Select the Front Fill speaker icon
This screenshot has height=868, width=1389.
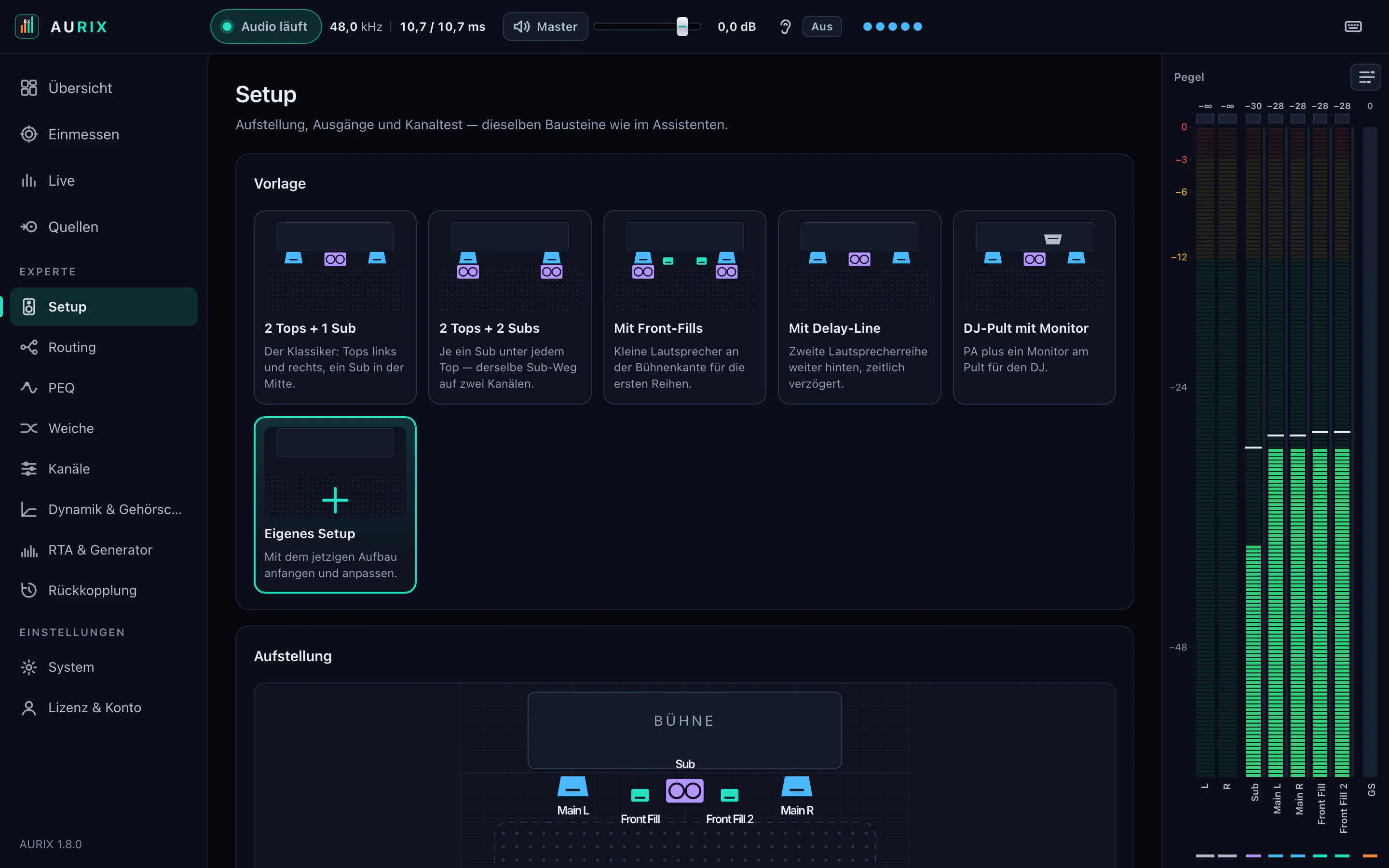coord(640,795)
